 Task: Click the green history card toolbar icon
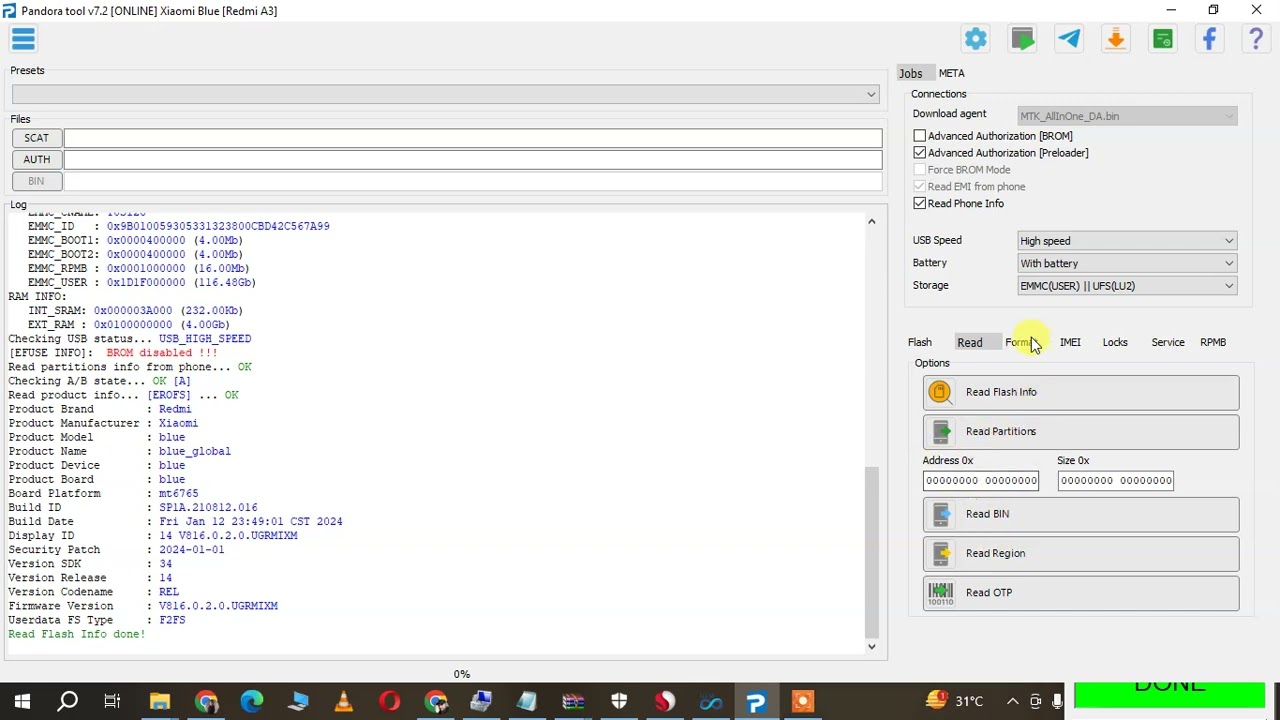pos(1163,39)
